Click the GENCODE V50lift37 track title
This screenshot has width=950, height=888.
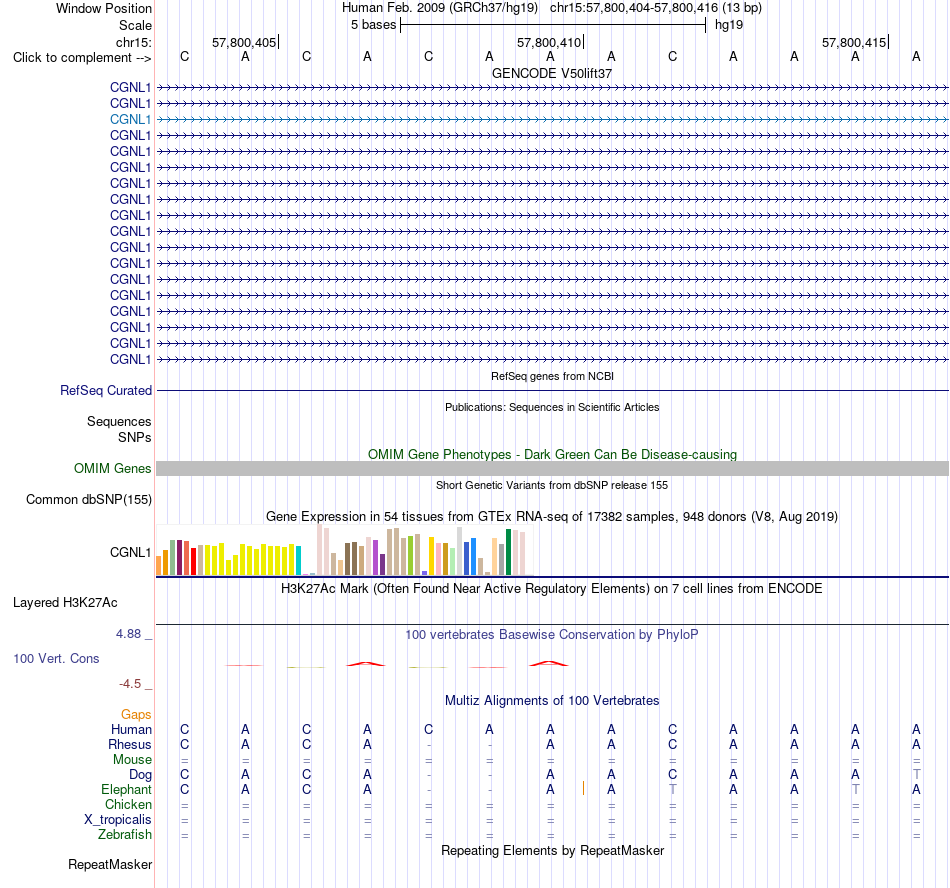click(x=552, y=73)
